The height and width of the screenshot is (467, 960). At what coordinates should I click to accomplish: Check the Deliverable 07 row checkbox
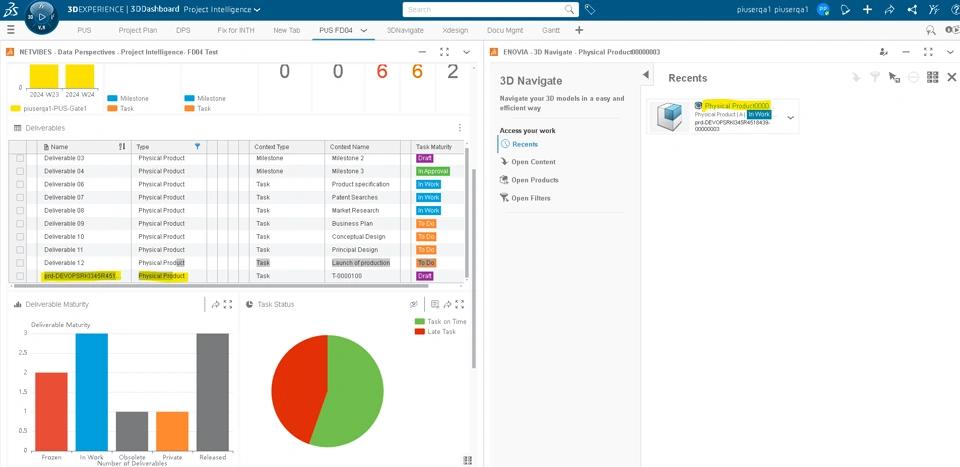(x=20, y=198)
